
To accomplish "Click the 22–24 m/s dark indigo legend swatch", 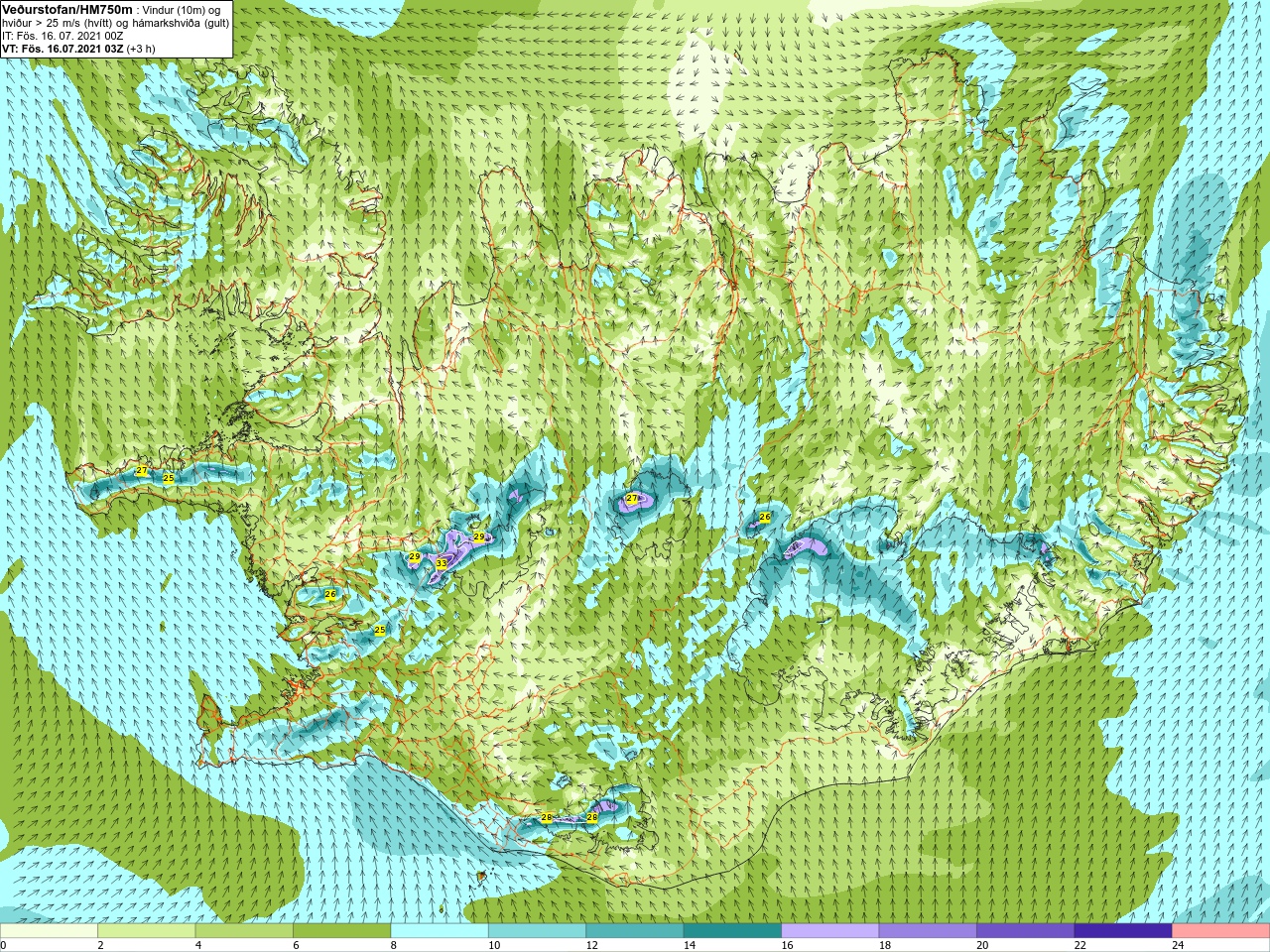I will [1123, 931].
